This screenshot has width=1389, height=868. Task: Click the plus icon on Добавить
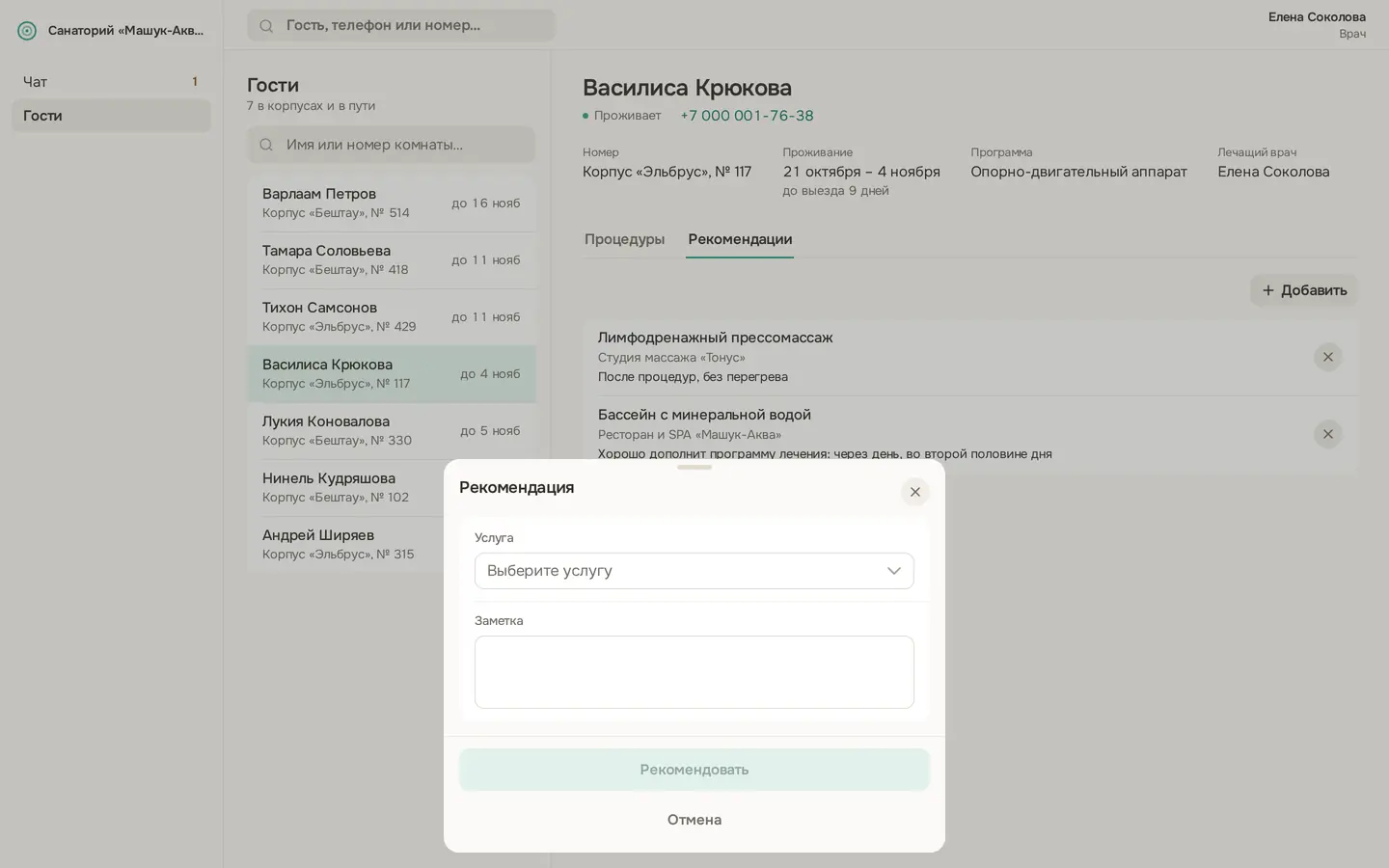pos(1268,290)
